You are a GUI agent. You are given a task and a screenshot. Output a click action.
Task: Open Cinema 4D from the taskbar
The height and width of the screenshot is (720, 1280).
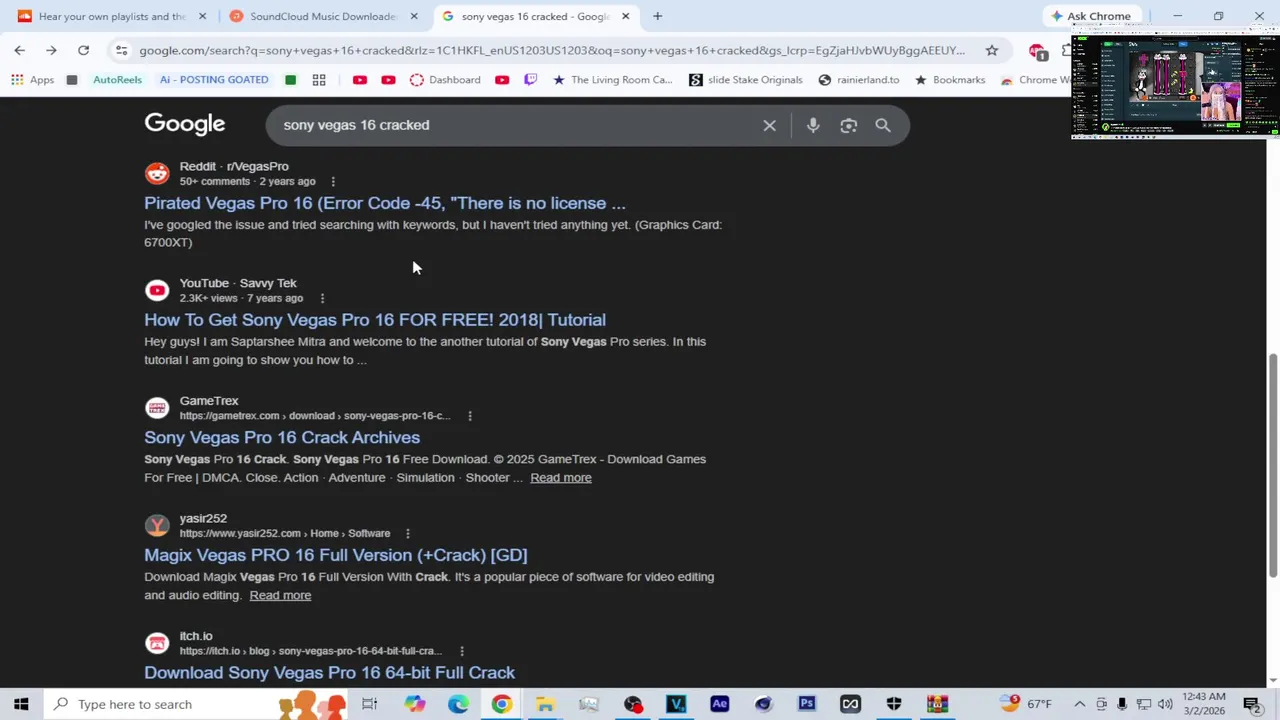[763, 704]
